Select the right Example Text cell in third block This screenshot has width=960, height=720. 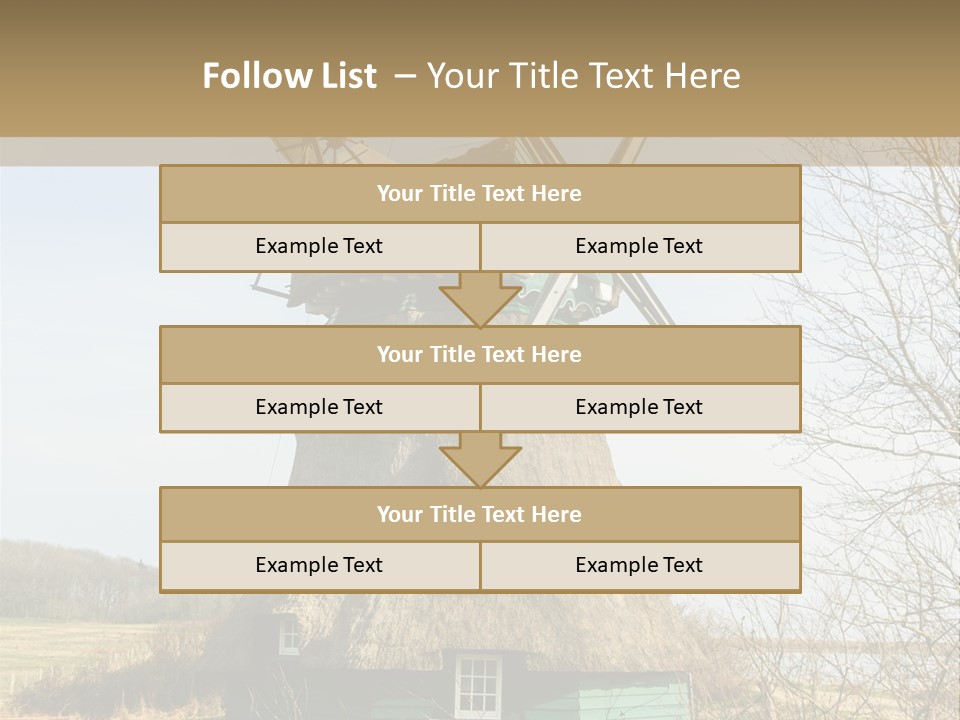point(639,566)
